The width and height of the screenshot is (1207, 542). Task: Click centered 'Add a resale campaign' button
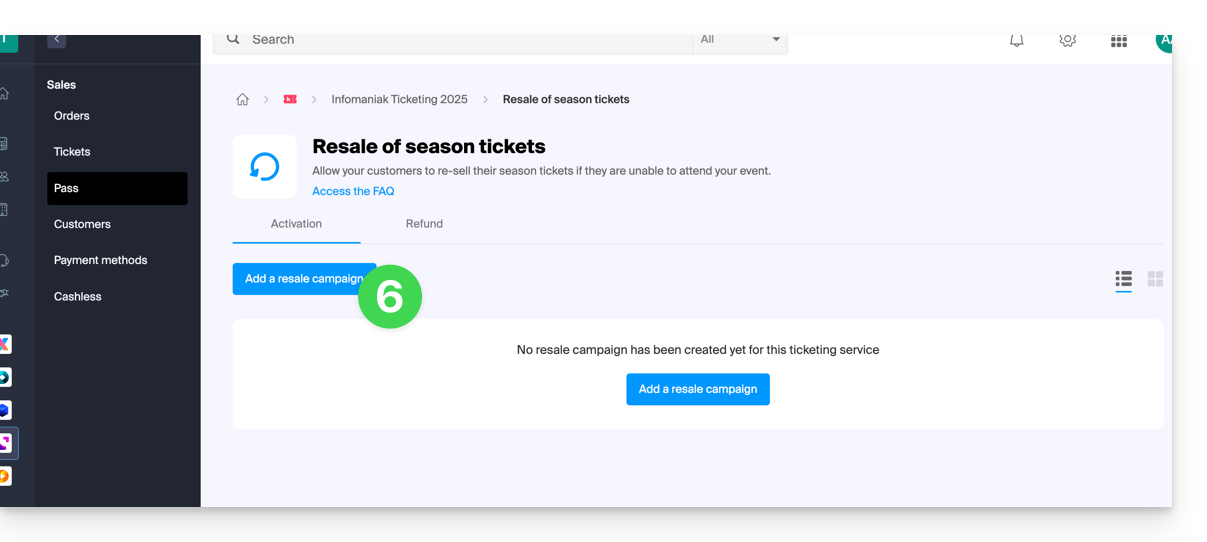(698, 389)
